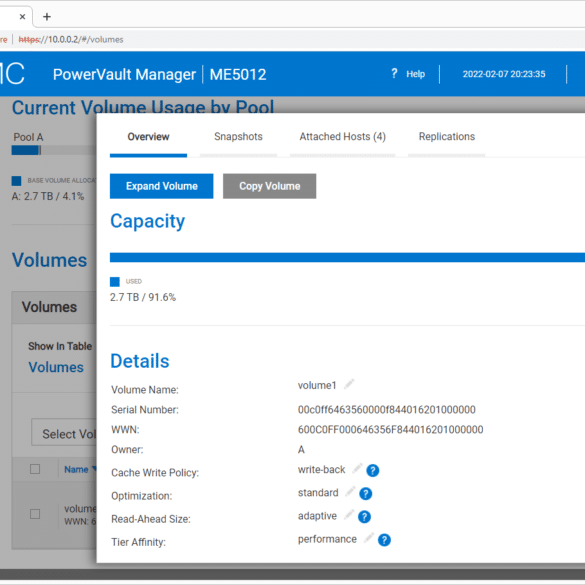Click the write-back policy value
The width and height of the screenshot is (585, 585).
(321, 470)
